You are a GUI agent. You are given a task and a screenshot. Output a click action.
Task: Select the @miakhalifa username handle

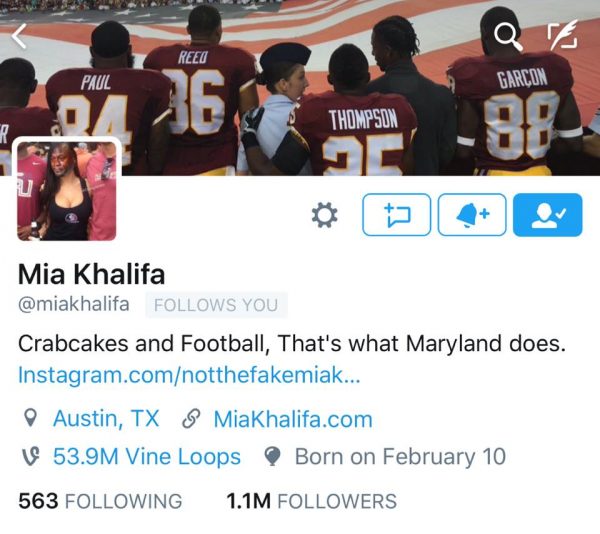coord(73,304)
